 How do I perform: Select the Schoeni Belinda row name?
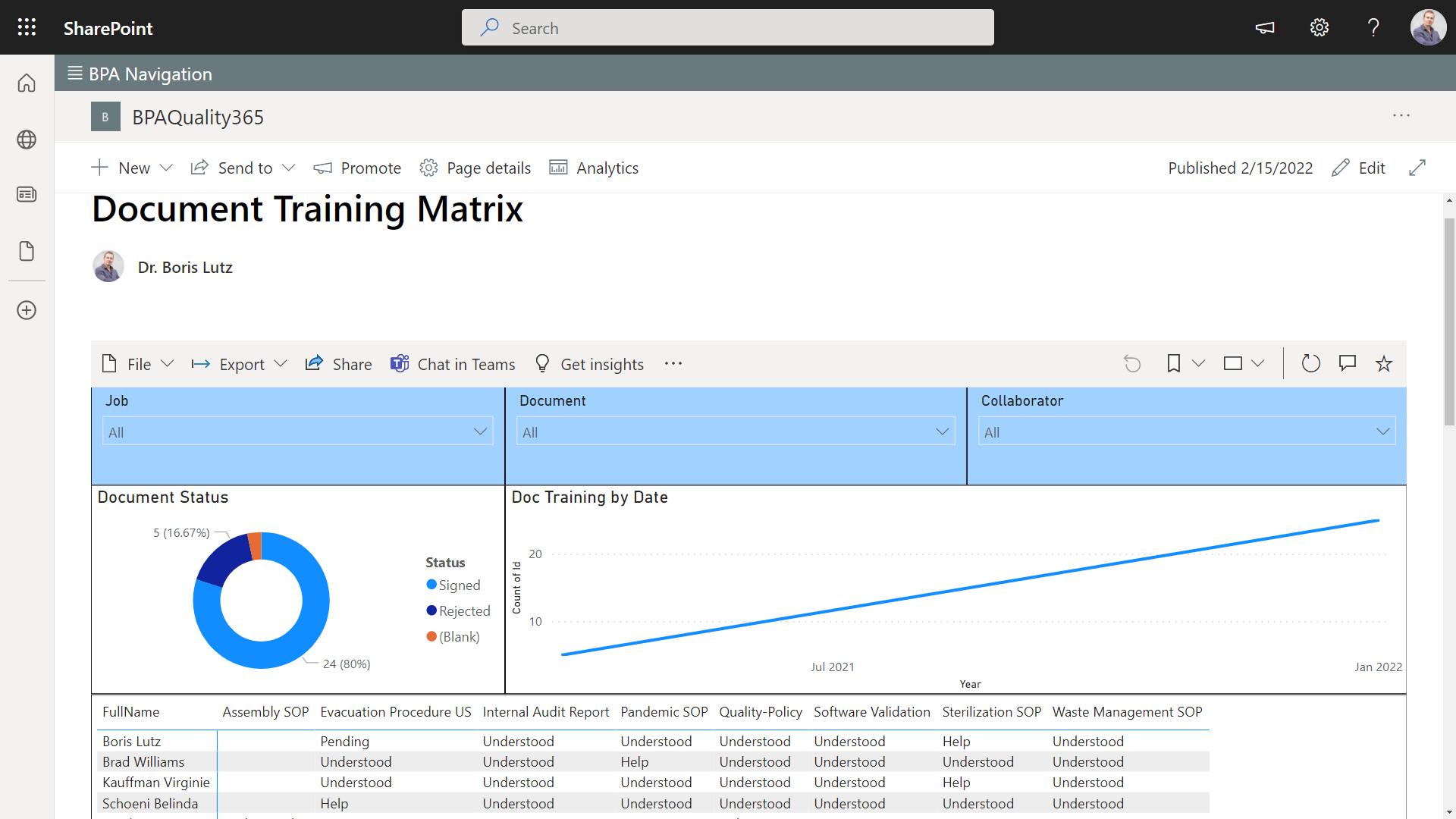tap(150, 804)
